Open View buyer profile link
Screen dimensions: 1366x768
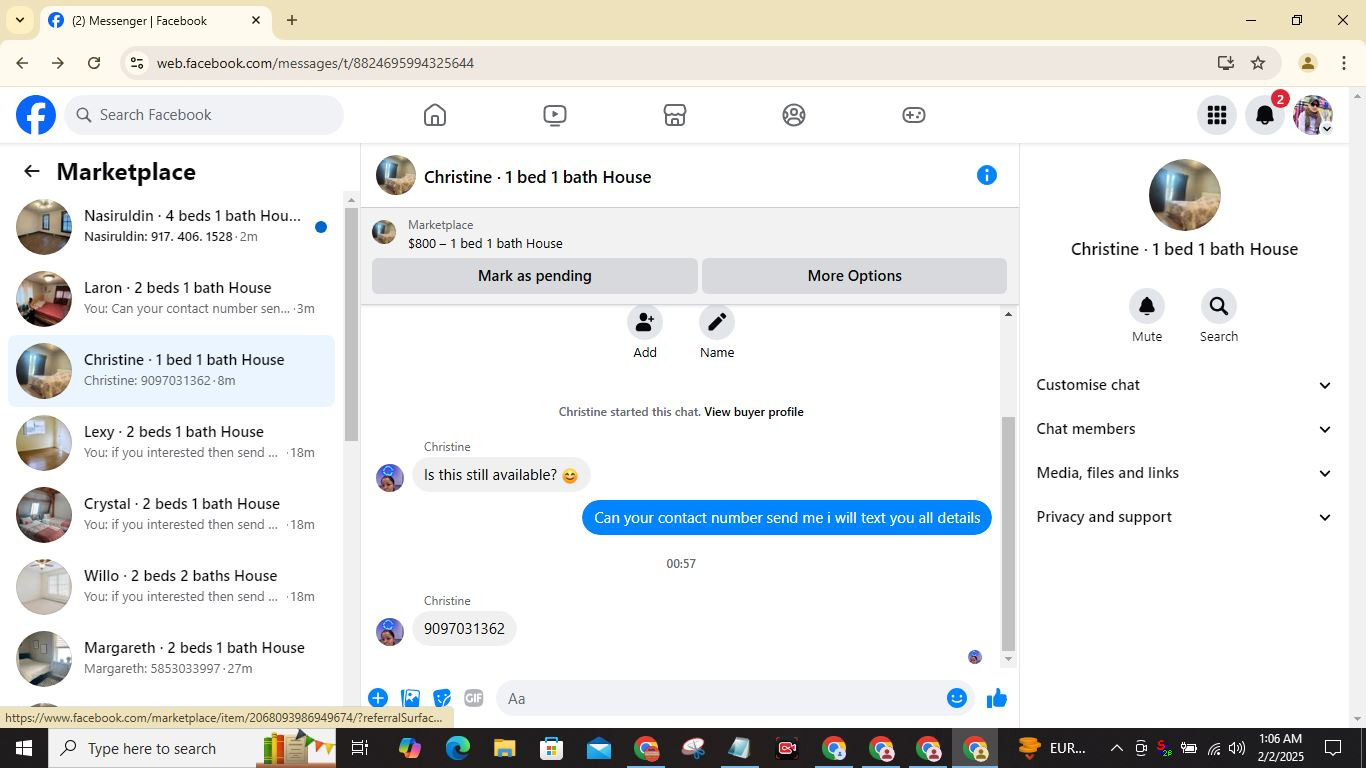coord(754,412)
